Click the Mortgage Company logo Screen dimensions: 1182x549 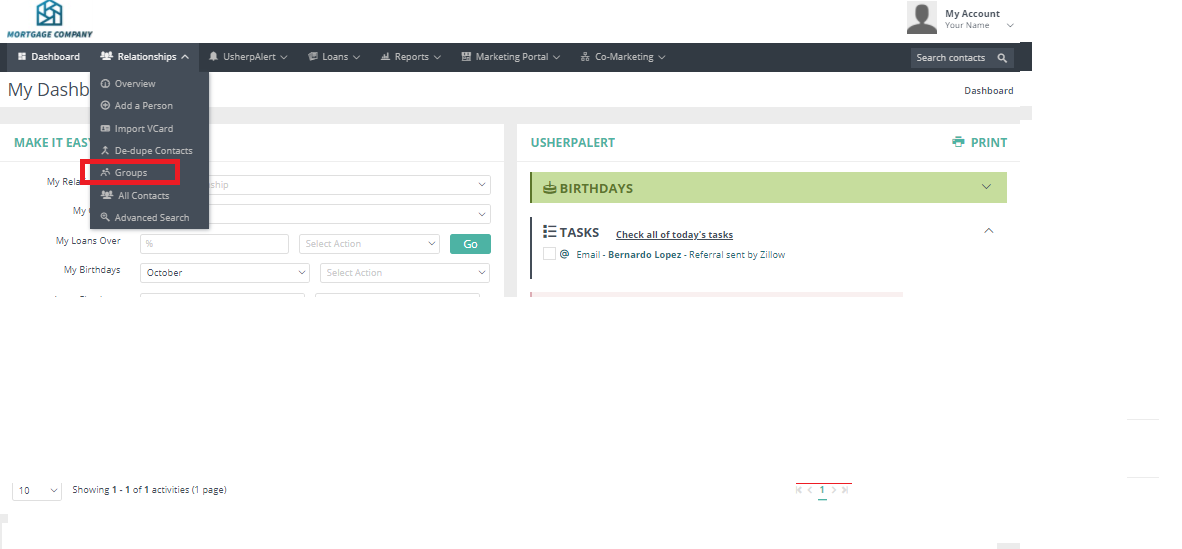click(49, 19)
